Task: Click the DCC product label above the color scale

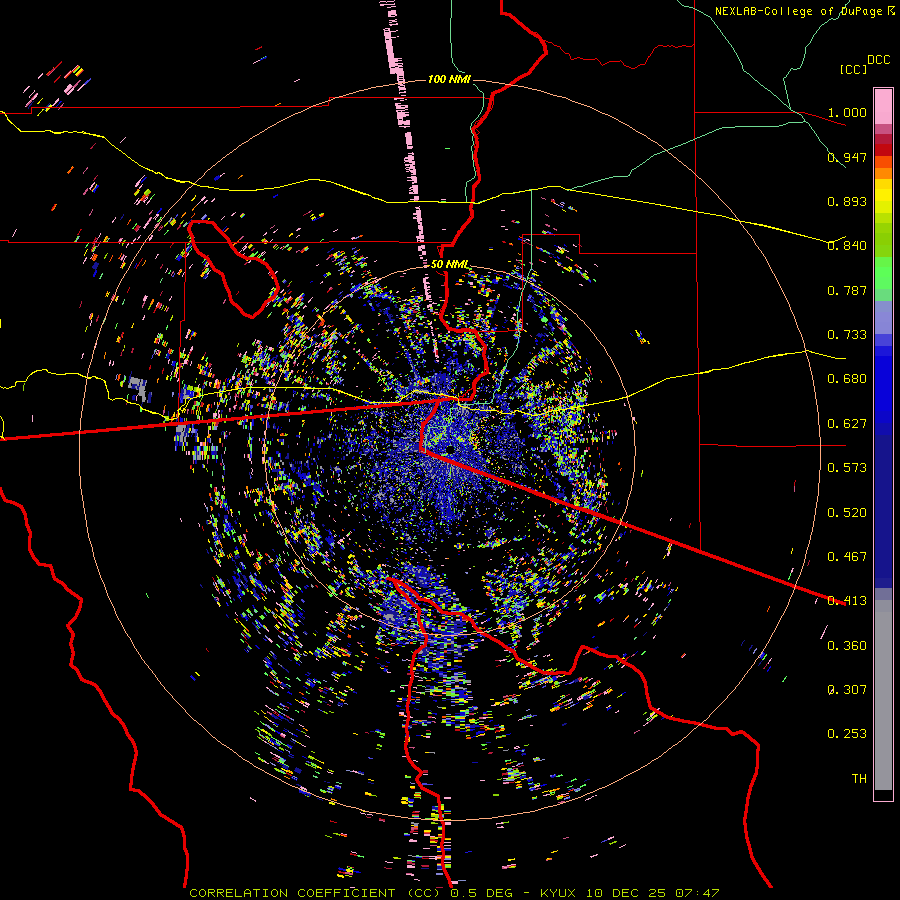Action: (878, 60)
